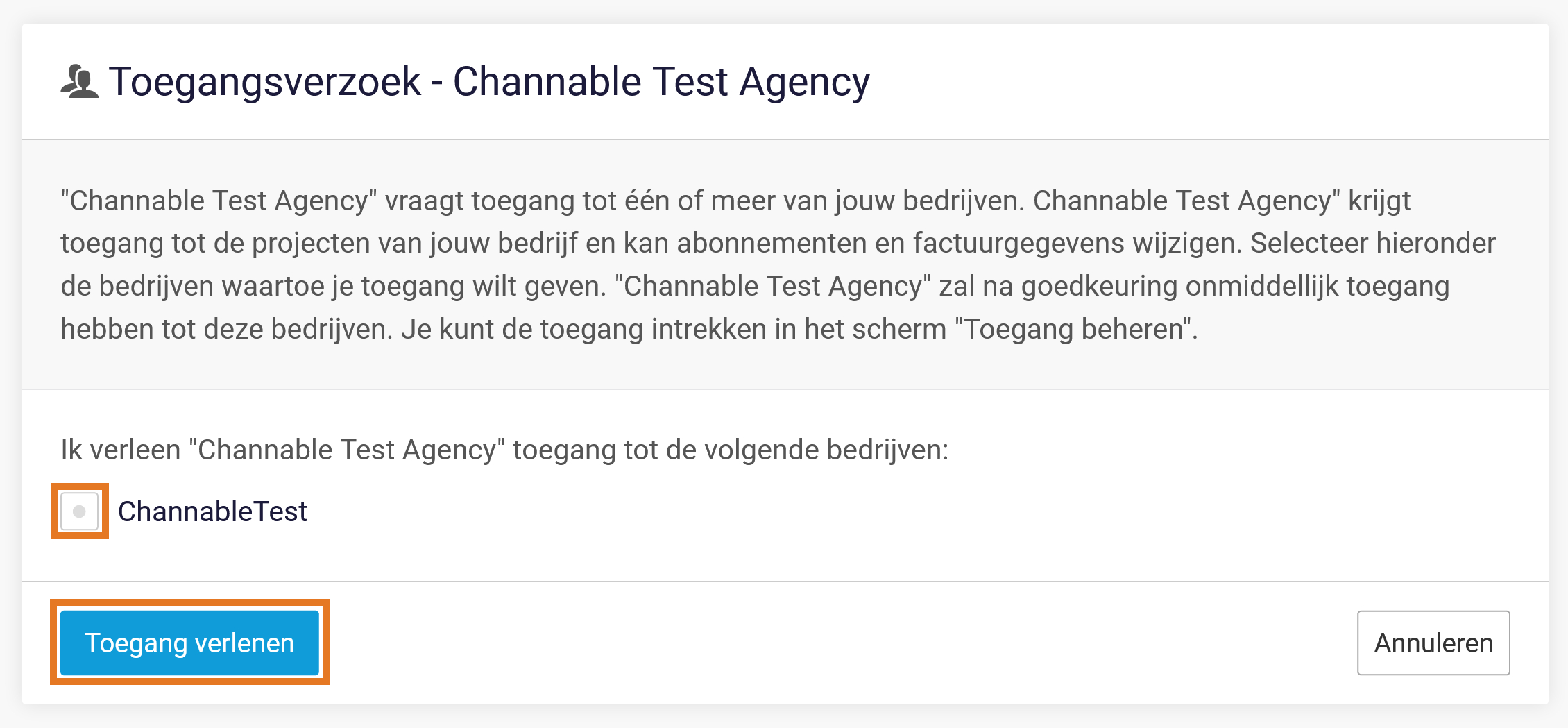Click the users icon beside Toegangsverzoek title
Screen dimensions: 1568x728
pyautogui.click(x=80, y=81)
